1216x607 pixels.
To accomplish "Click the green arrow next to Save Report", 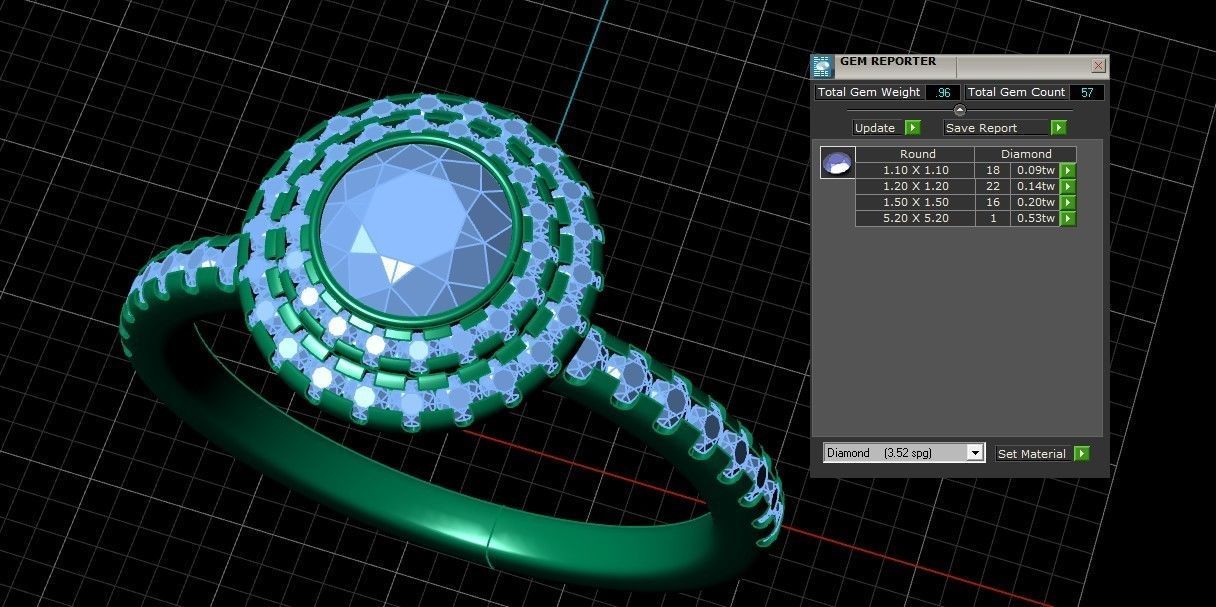I will (x=1059, y=128).
